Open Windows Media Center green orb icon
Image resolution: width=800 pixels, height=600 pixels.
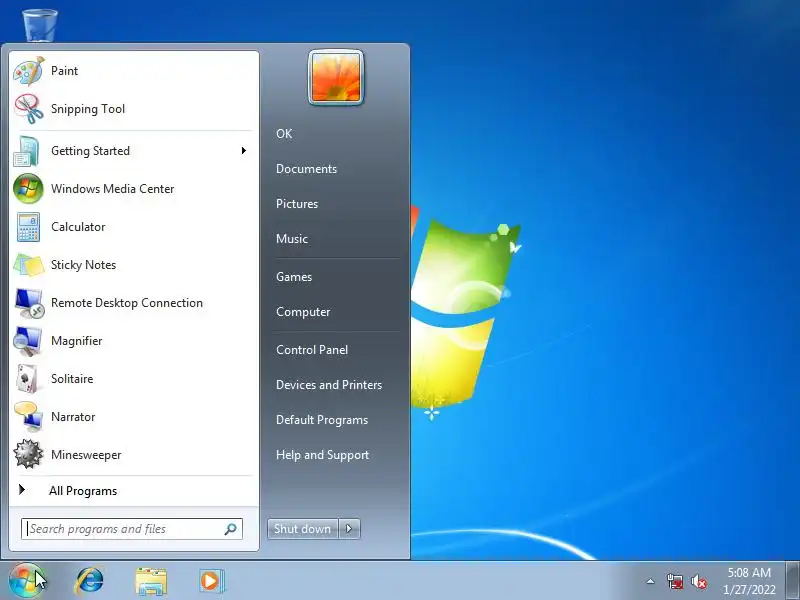coord(28,189)
